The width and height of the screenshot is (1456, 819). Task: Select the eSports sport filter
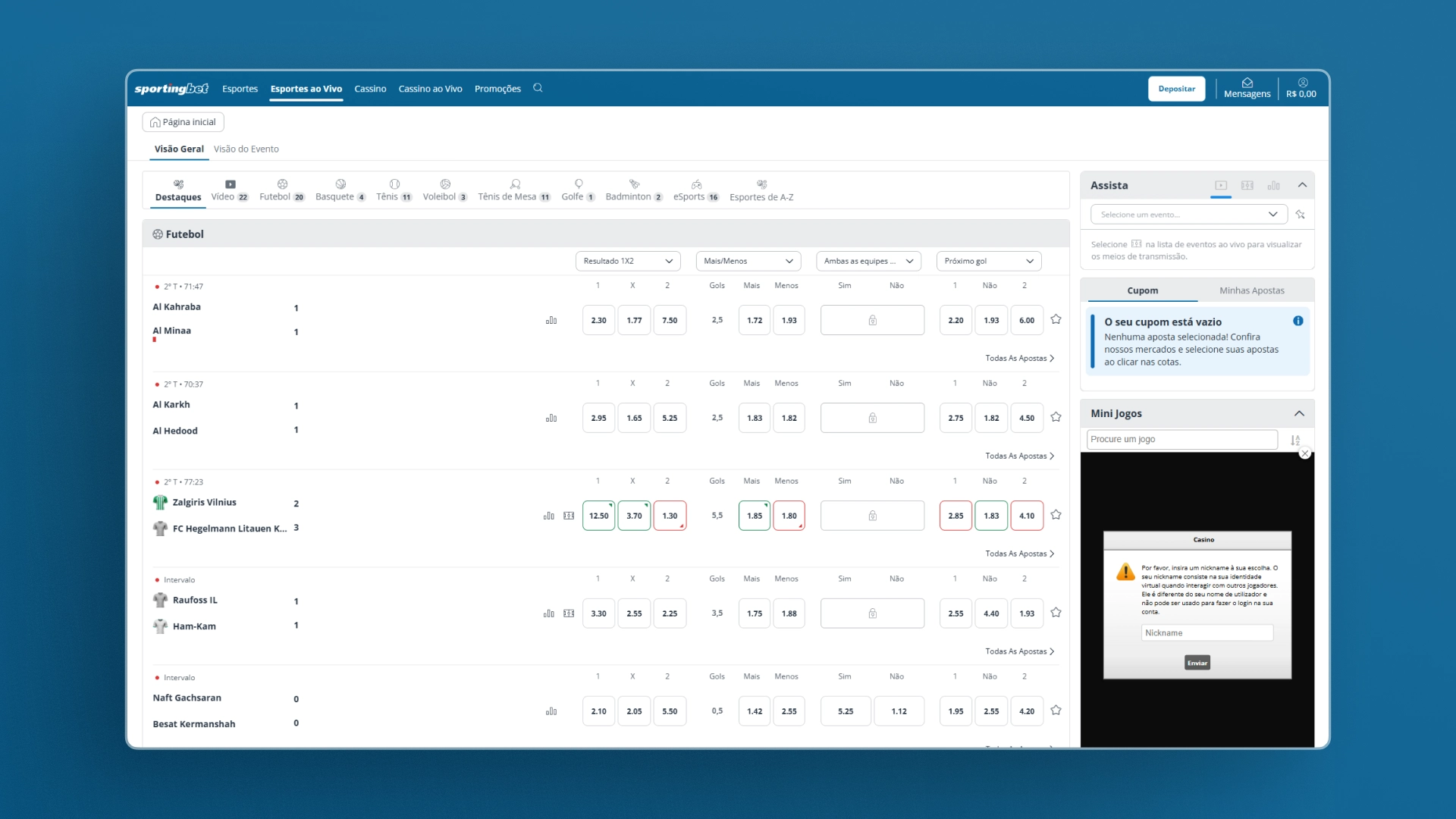[696, 190]
